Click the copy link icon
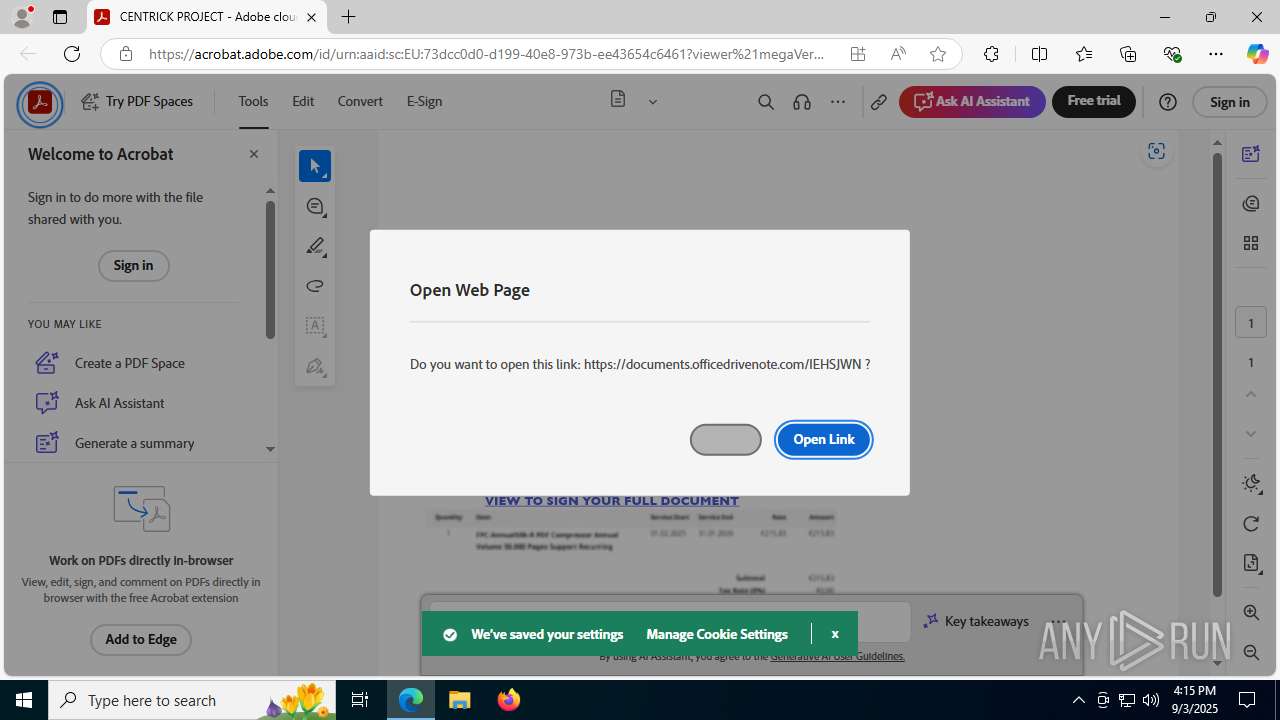Viewport: 1280px width, 720px height. (x=879, y=102)
